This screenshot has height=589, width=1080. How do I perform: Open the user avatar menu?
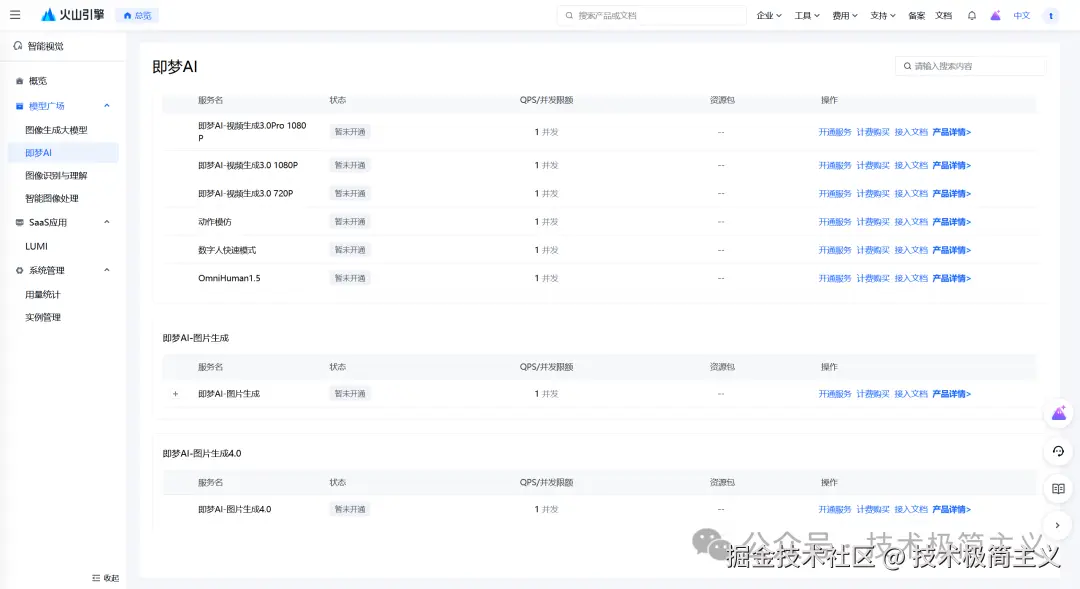(x=1051, y=15)
